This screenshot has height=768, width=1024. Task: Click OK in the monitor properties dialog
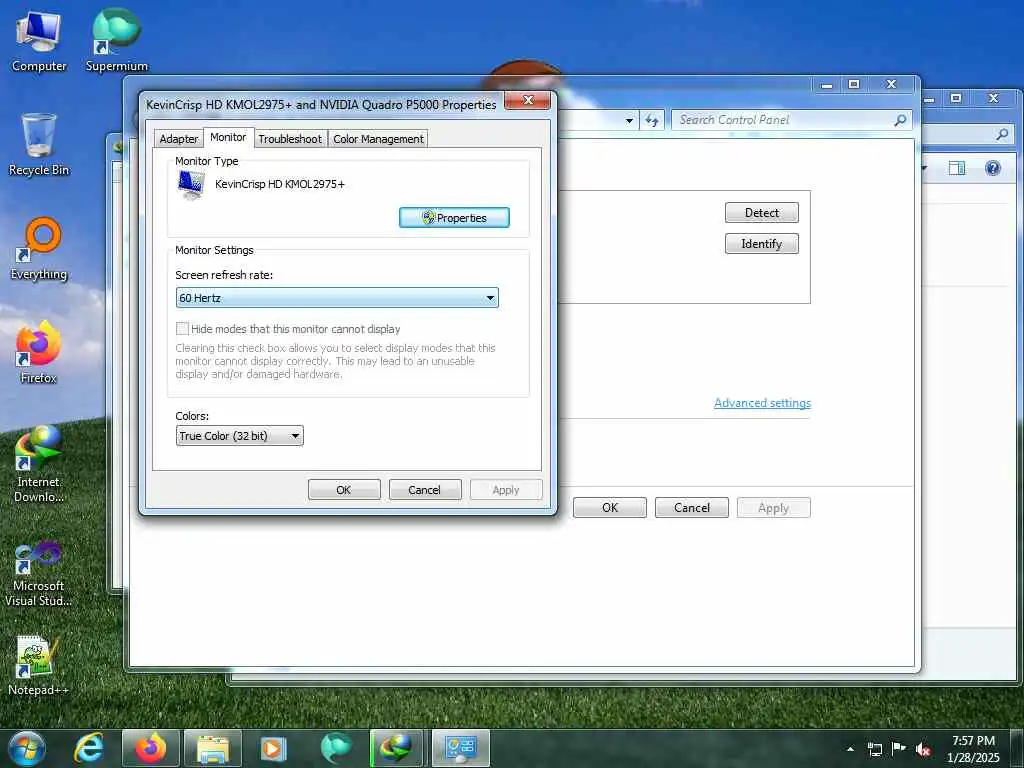click(344, 490)
